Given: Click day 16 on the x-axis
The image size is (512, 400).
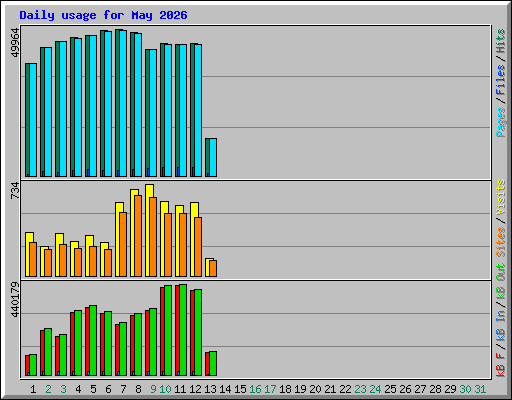Looking at the screenshot, I should [255, 389].
